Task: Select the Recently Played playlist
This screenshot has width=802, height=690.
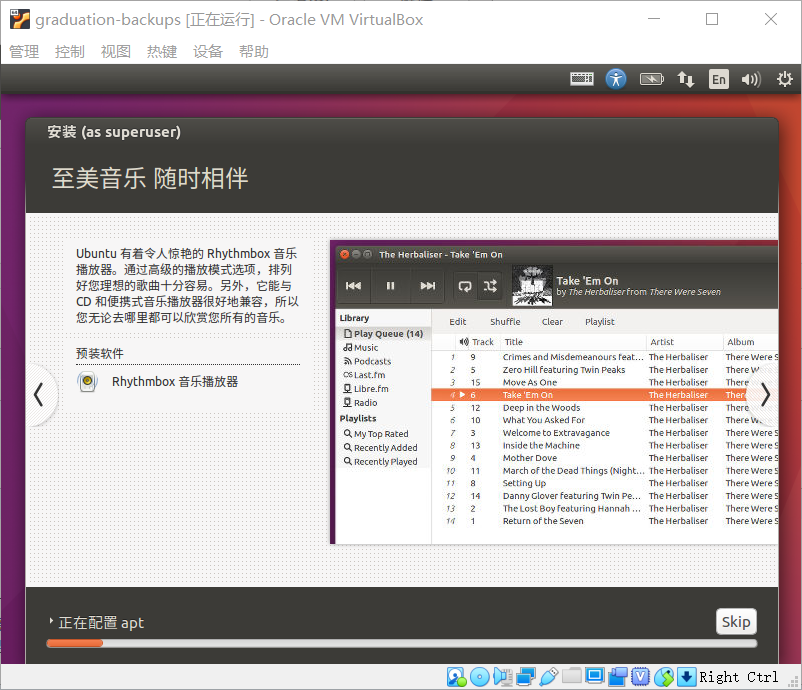Action: tap(381, 461)
